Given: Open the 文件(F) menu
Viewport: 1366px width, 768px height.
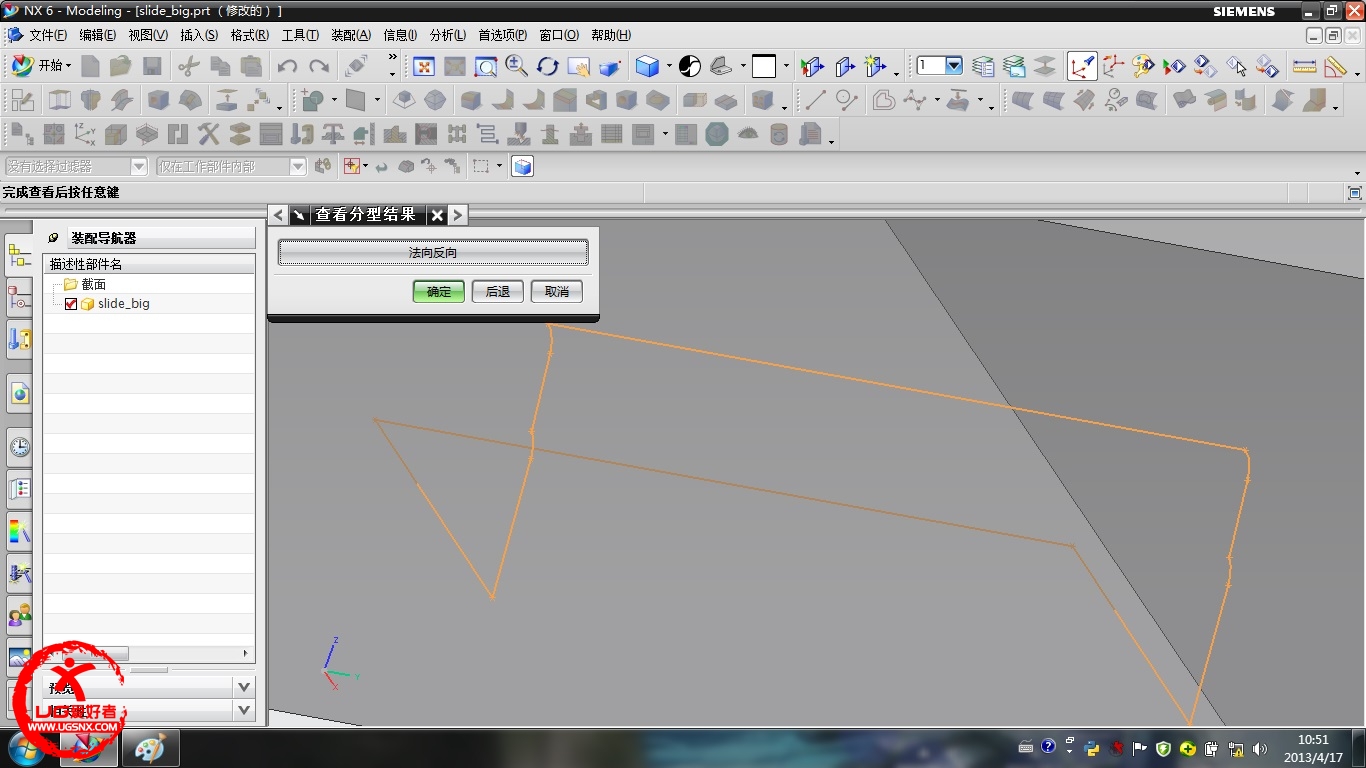Looking at the screenshot, I should pos(48,35).
